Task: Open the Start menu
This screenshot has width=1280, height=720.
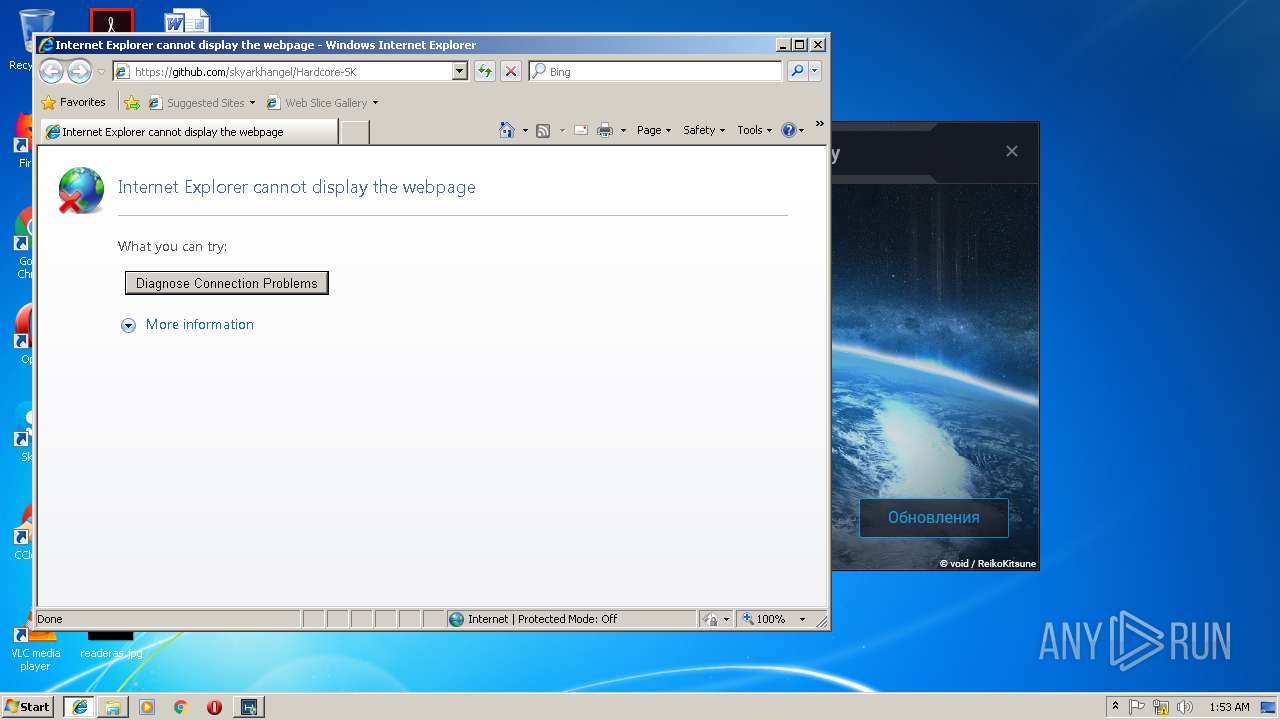Action: coord(27,706)
